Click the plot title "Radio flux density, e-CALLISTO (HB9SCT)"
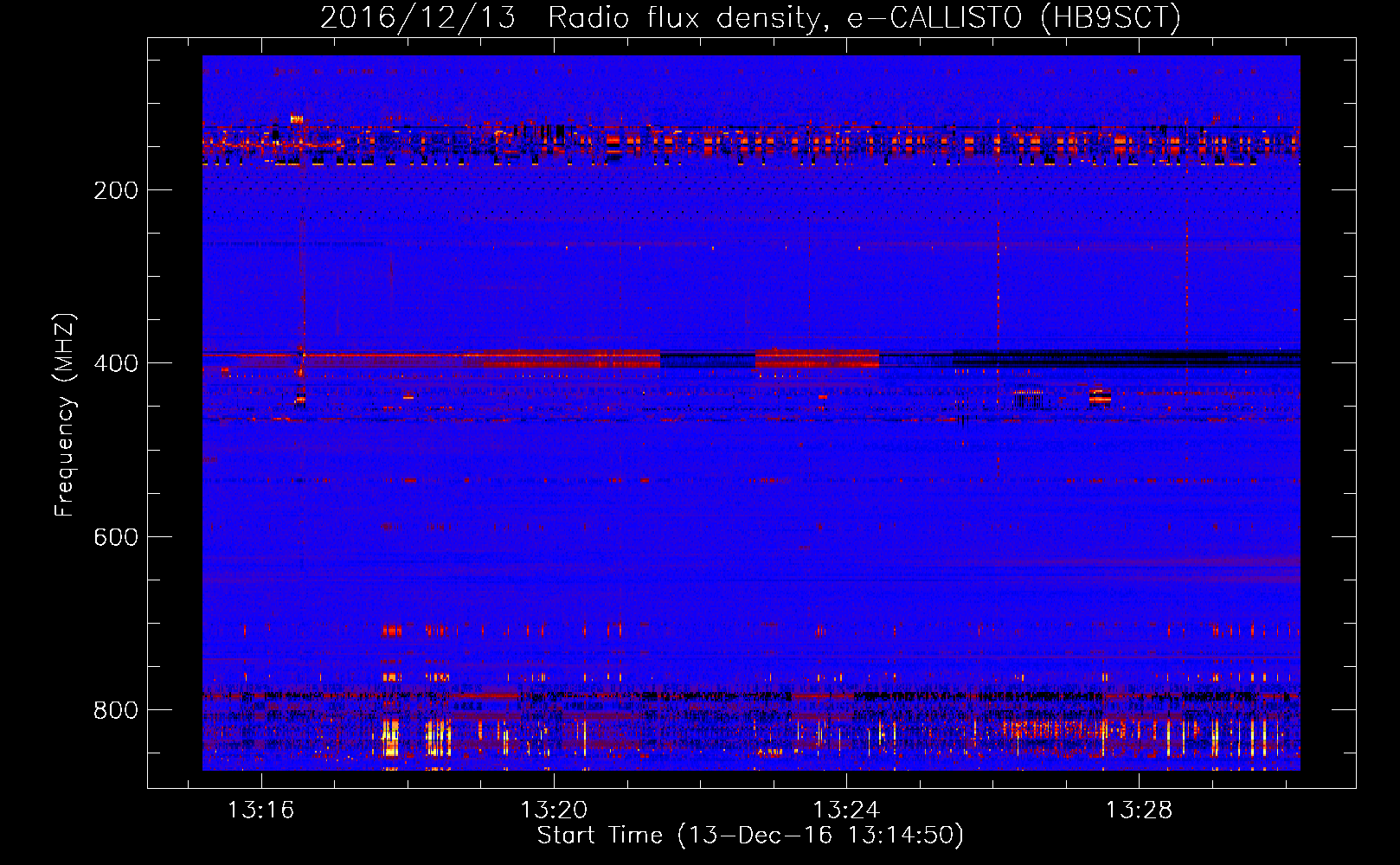Image resolution: width=1400 pixels, height=865 pixels. [x=864, y=17]
